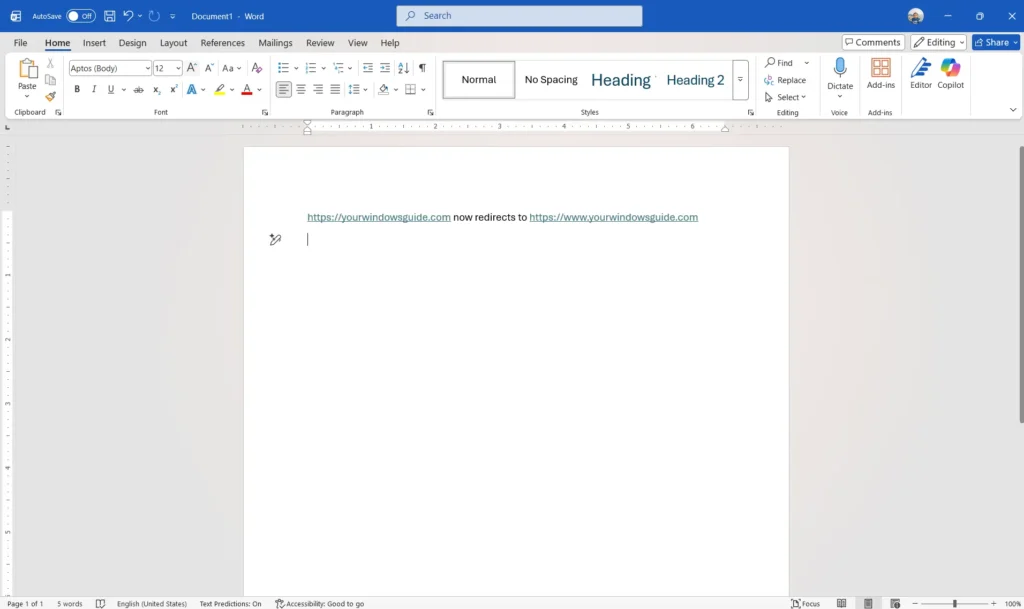Open Dictate microphone
The image size is (1024, 609).
[840, 68]
